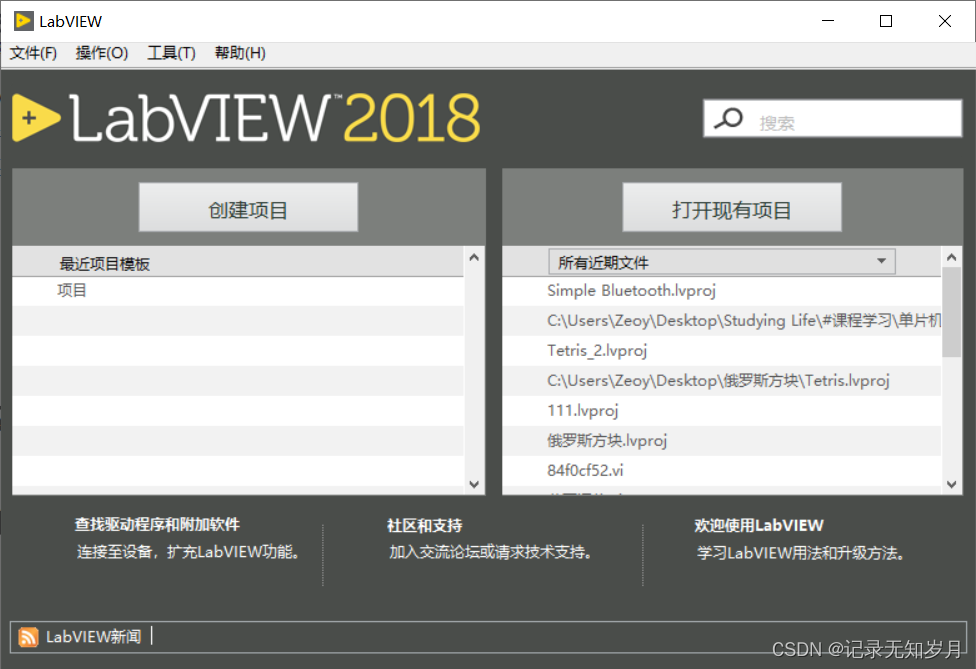Click 学习LabVIEW用法和升级方法 text
Image resolution: width=976 pixels, height=669 pixels.
click(x=800, y=553)
